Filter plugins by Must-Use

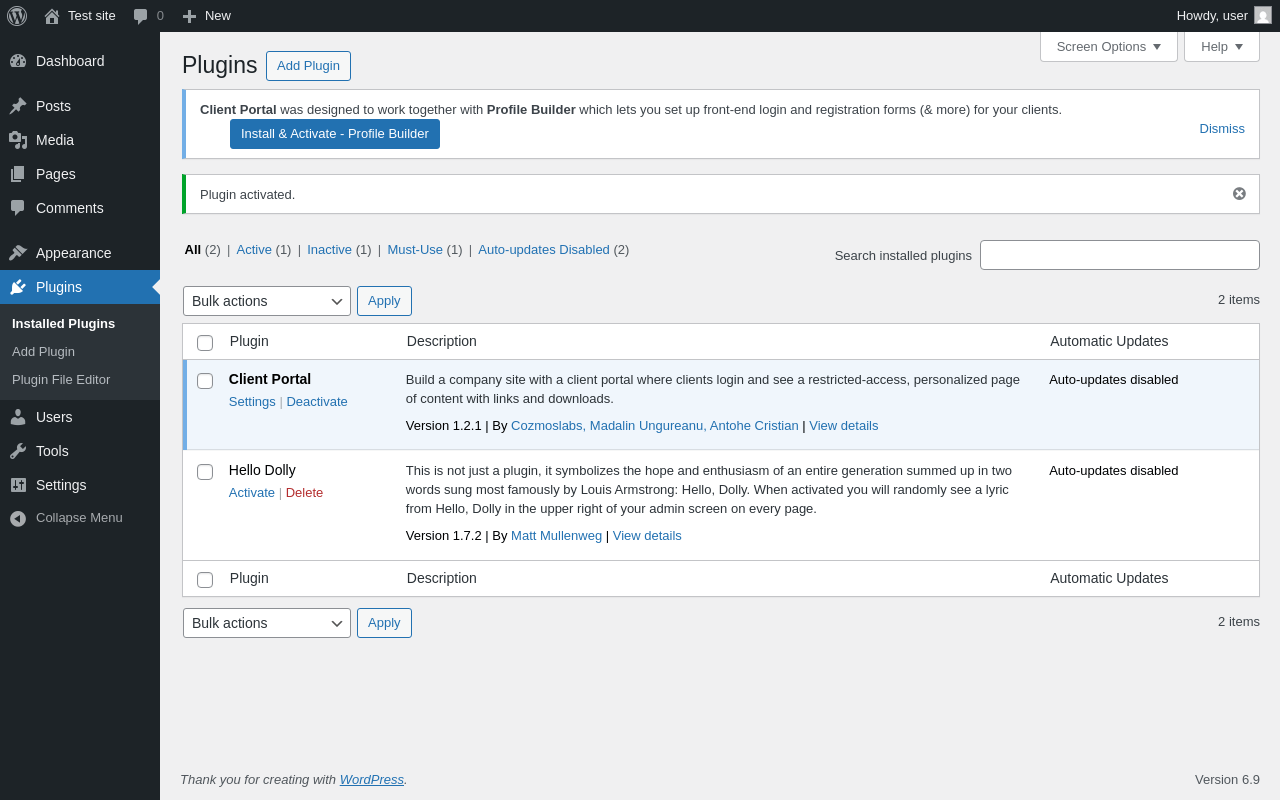415,250
